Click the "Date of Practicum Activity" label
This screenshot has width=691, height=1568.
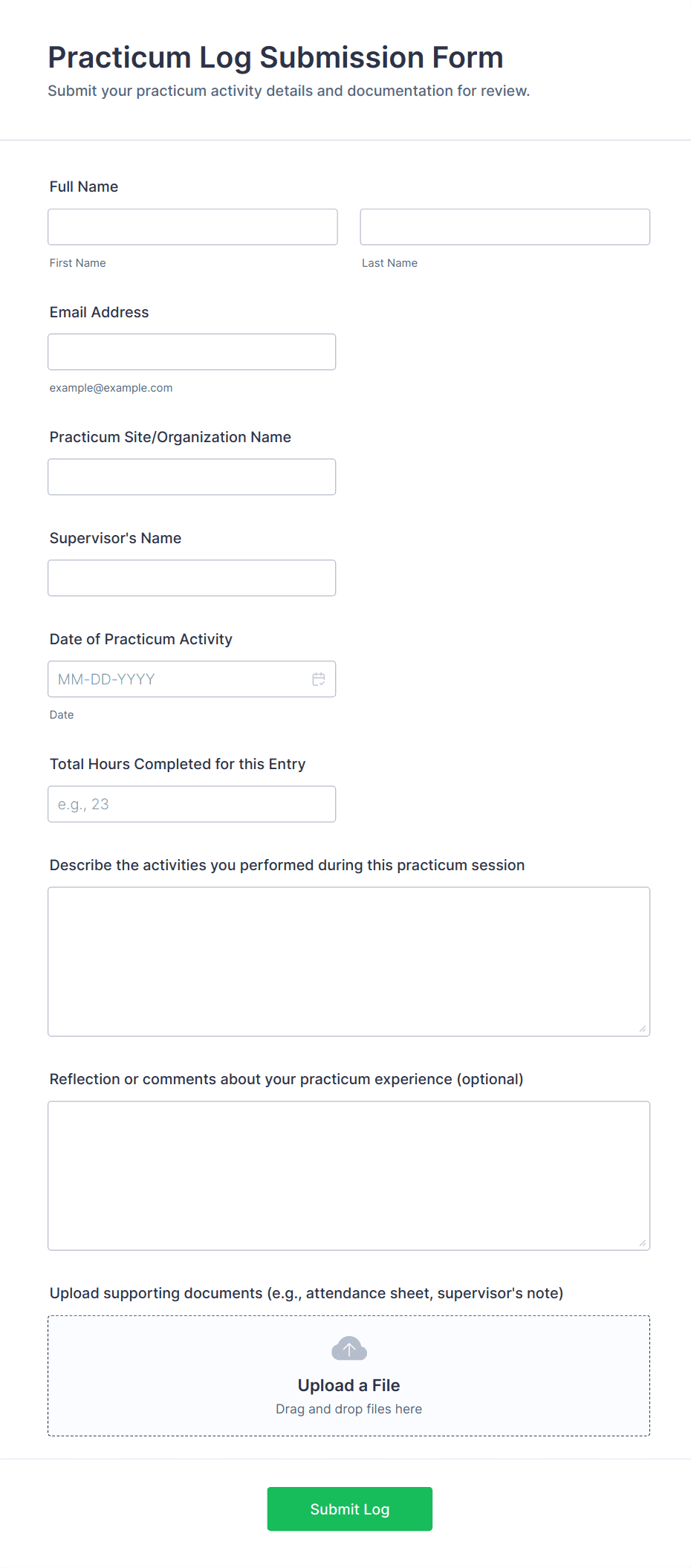[141, 639]
